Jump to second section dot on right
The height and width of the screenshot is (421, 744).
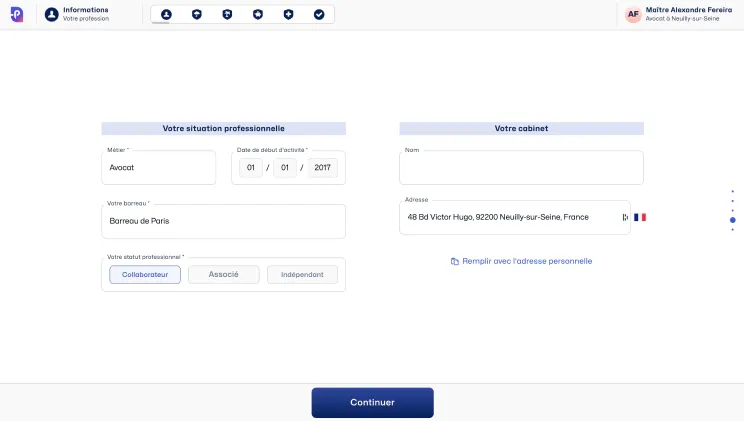[x=733, y=201]
